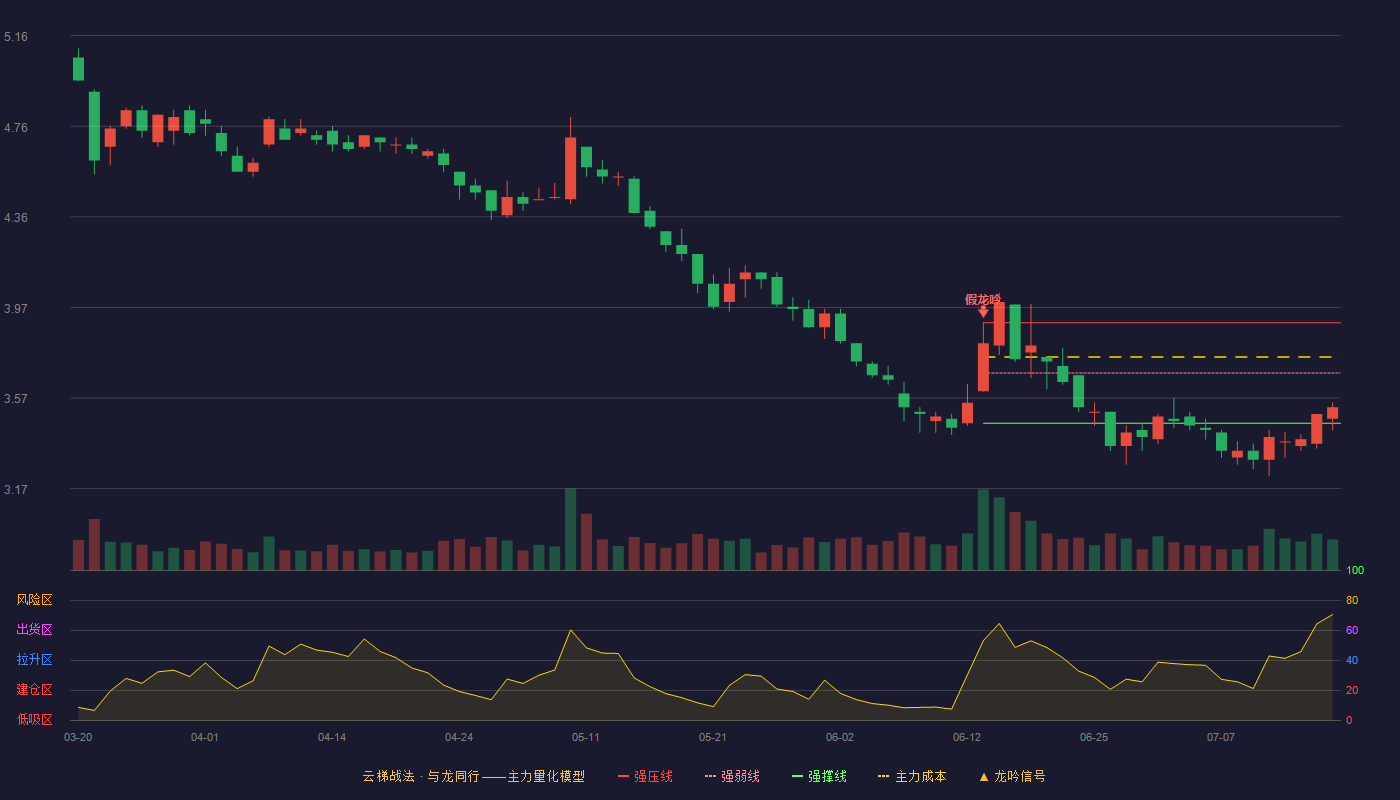Toggle the 强弱线 legend entry
Screen dimensions: 1400x800
[x=732, y=776]
